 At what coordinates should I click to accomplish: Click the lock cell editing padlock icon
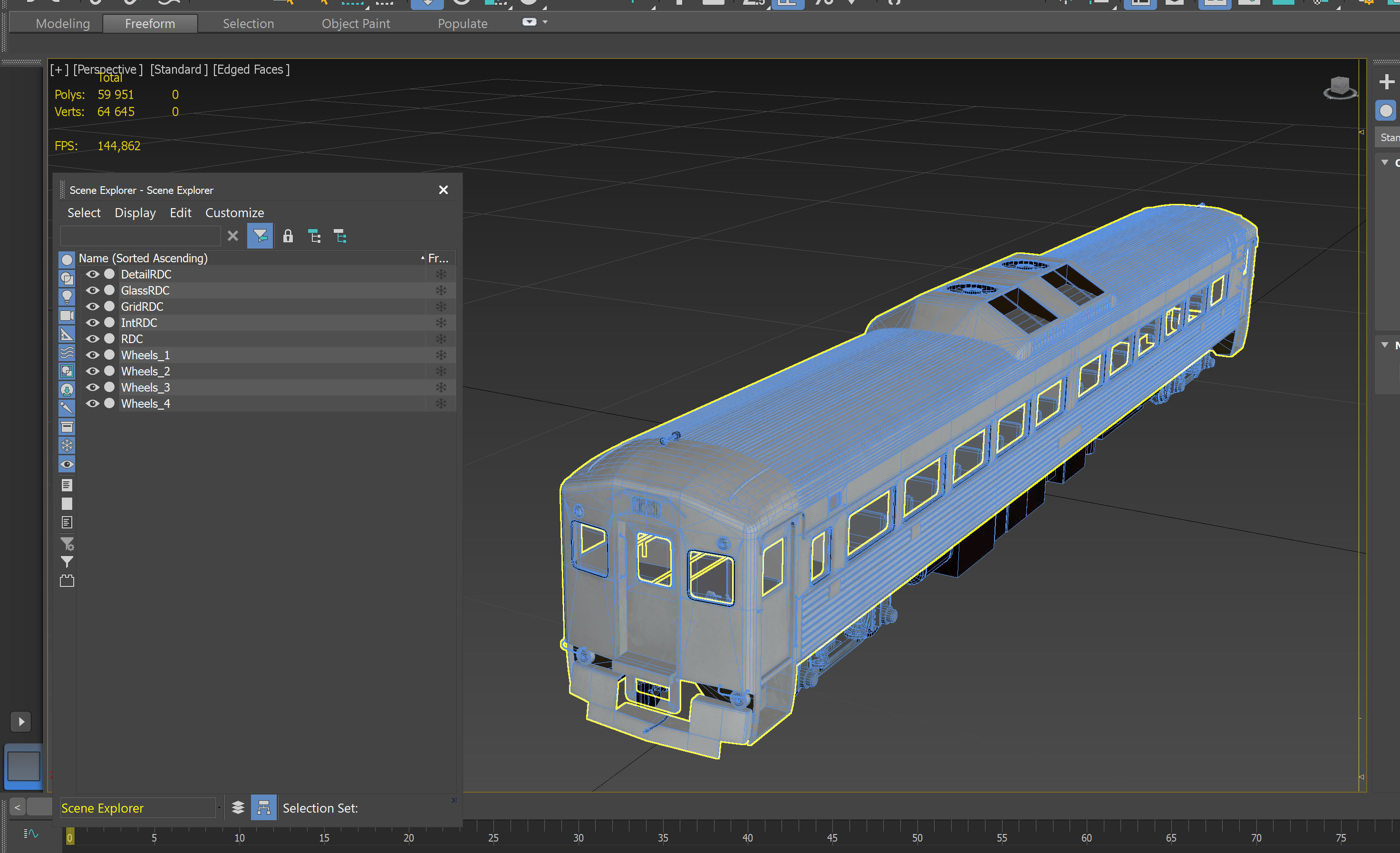pos(288,236)
